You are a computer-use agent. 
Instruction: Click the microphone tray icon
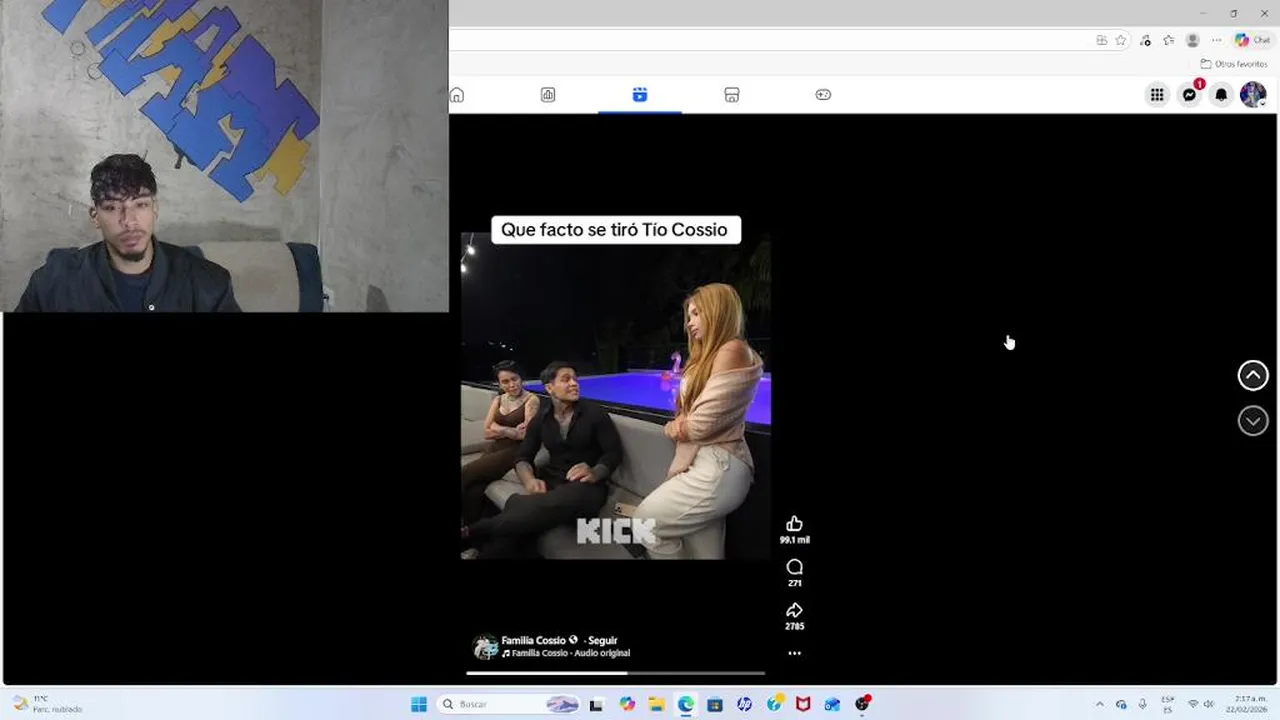1143,704
